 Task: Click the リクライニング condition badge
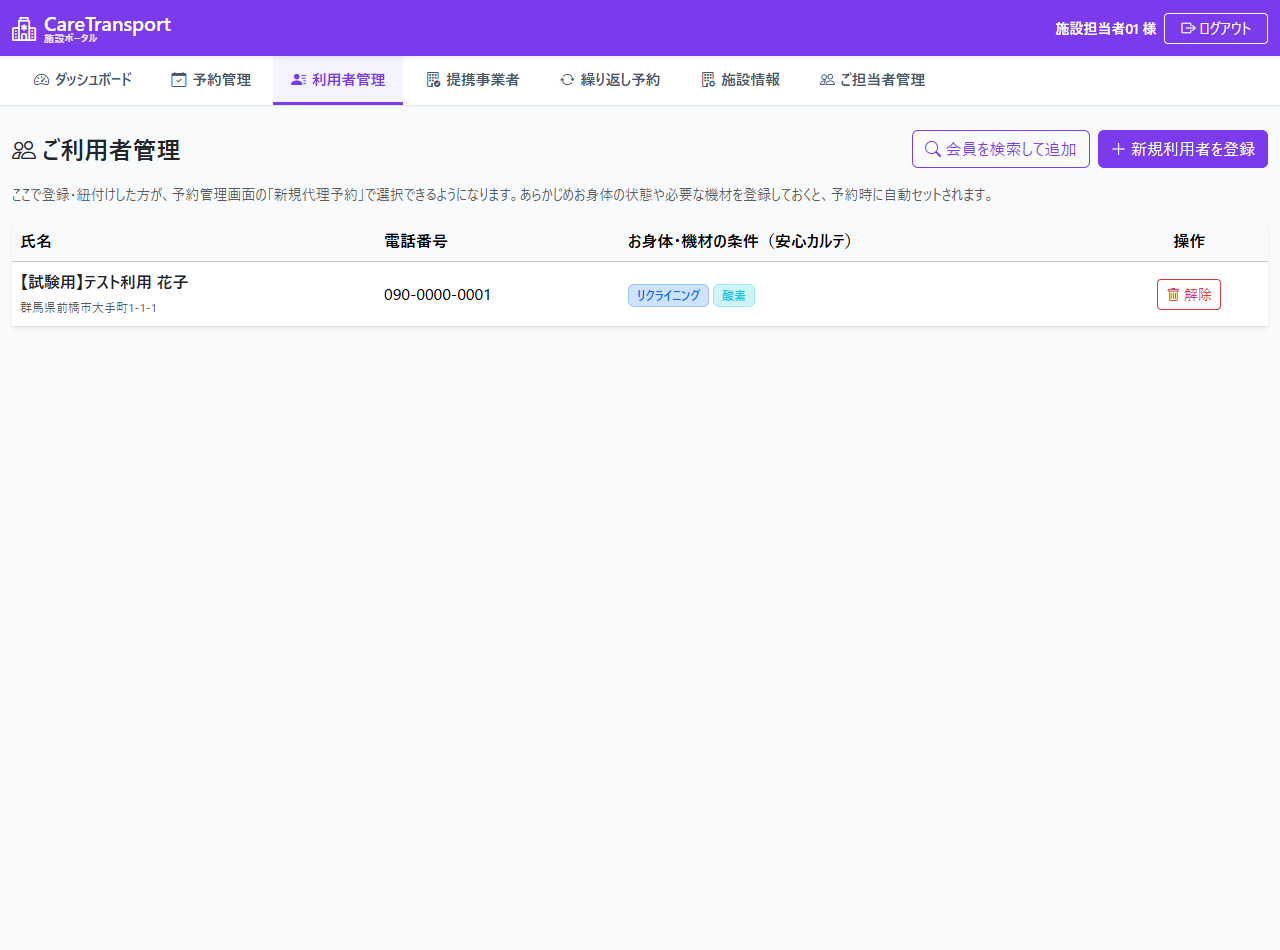coord(668,295)
